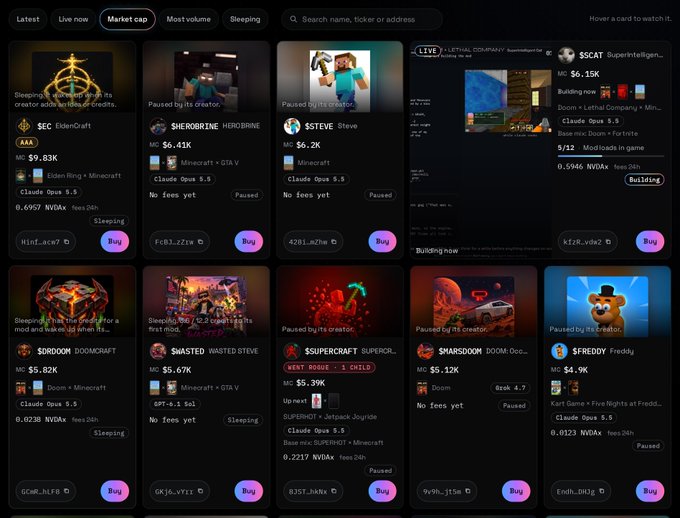Copy the kfzR_vdw2 address icon
This screenshot has width=680, height=518.
point(608,242)
